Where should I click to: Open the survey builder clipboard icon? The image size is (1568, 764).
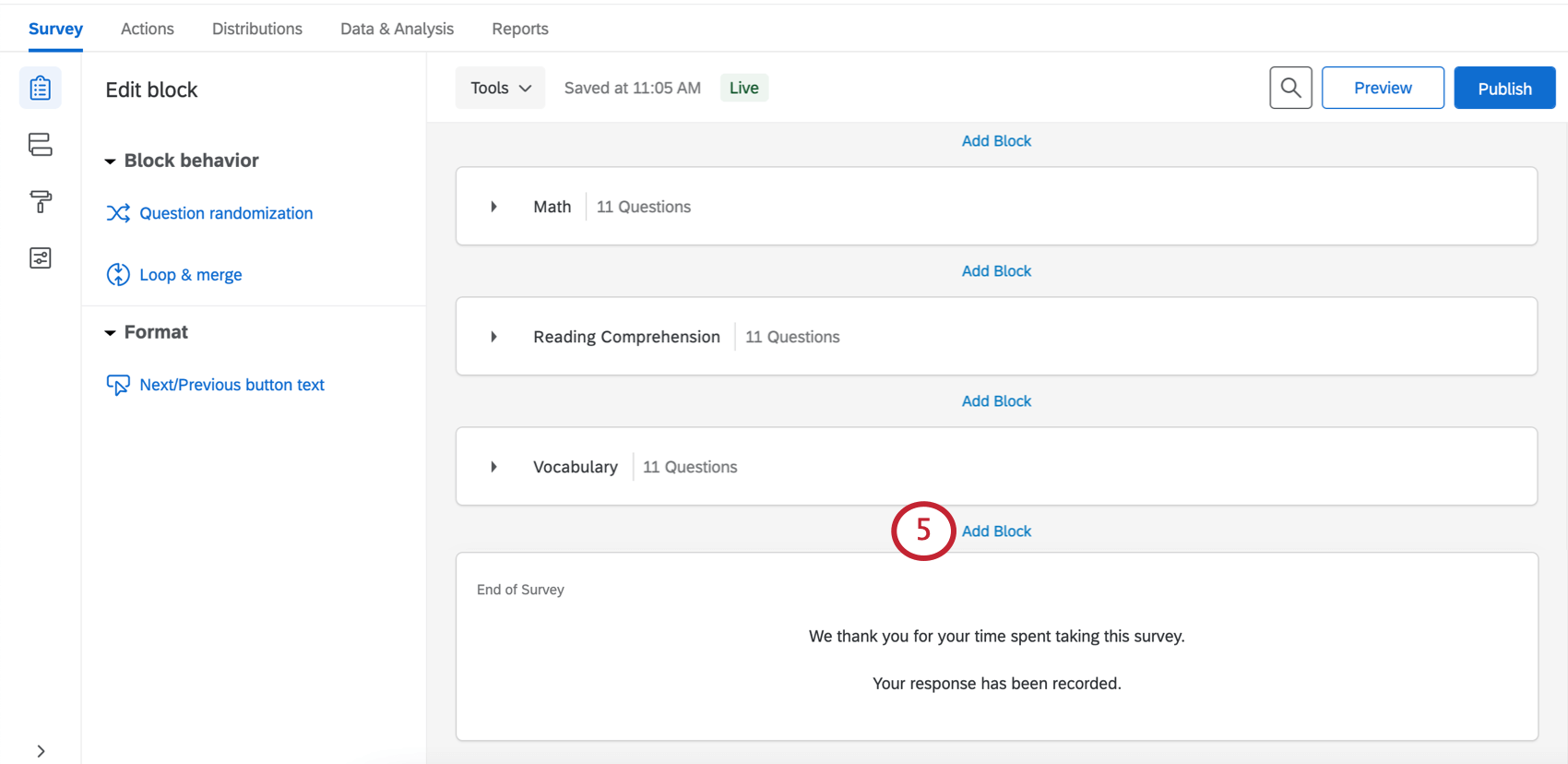pos(41,89)
